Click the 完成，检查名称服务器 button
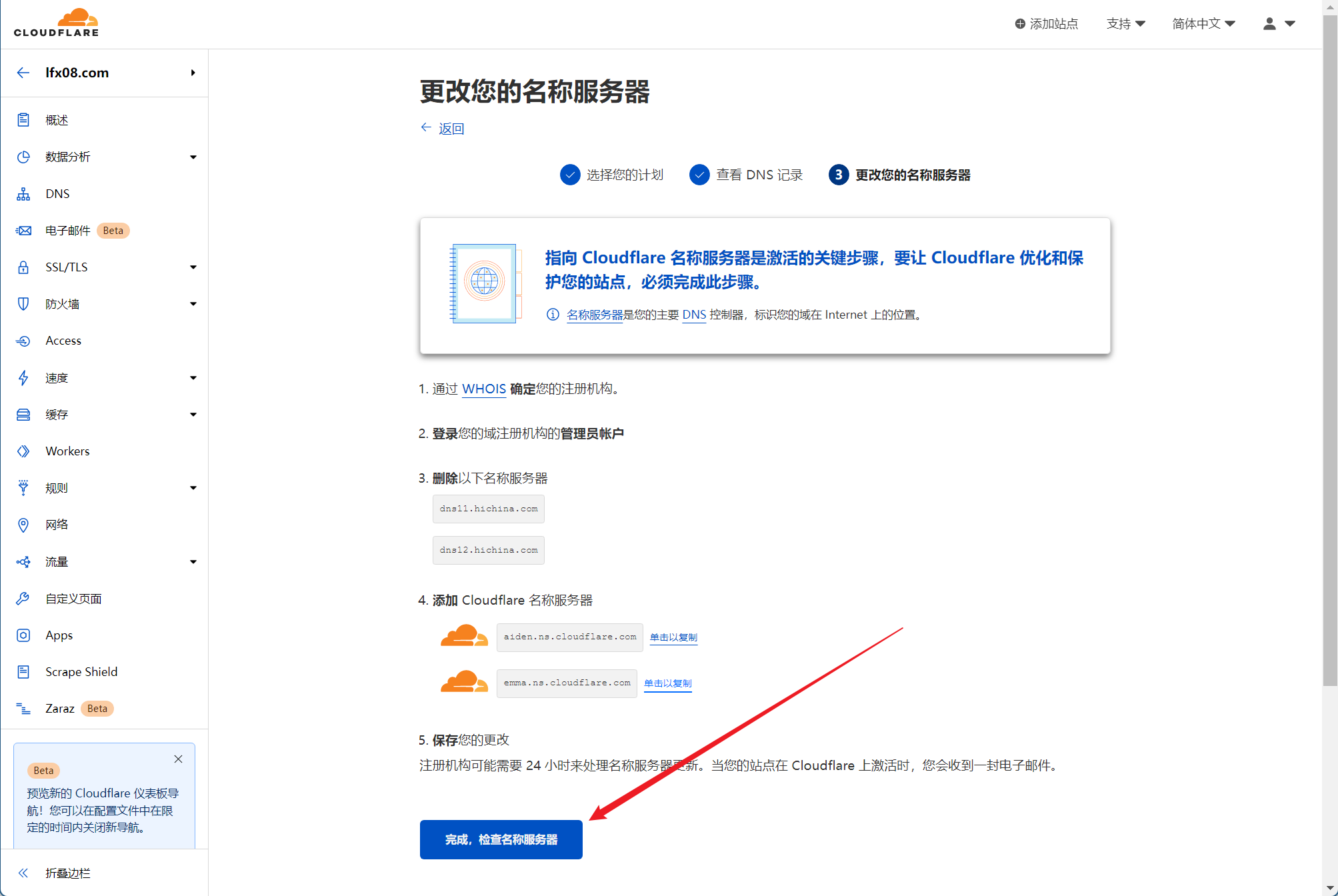 tap(501, 839)
